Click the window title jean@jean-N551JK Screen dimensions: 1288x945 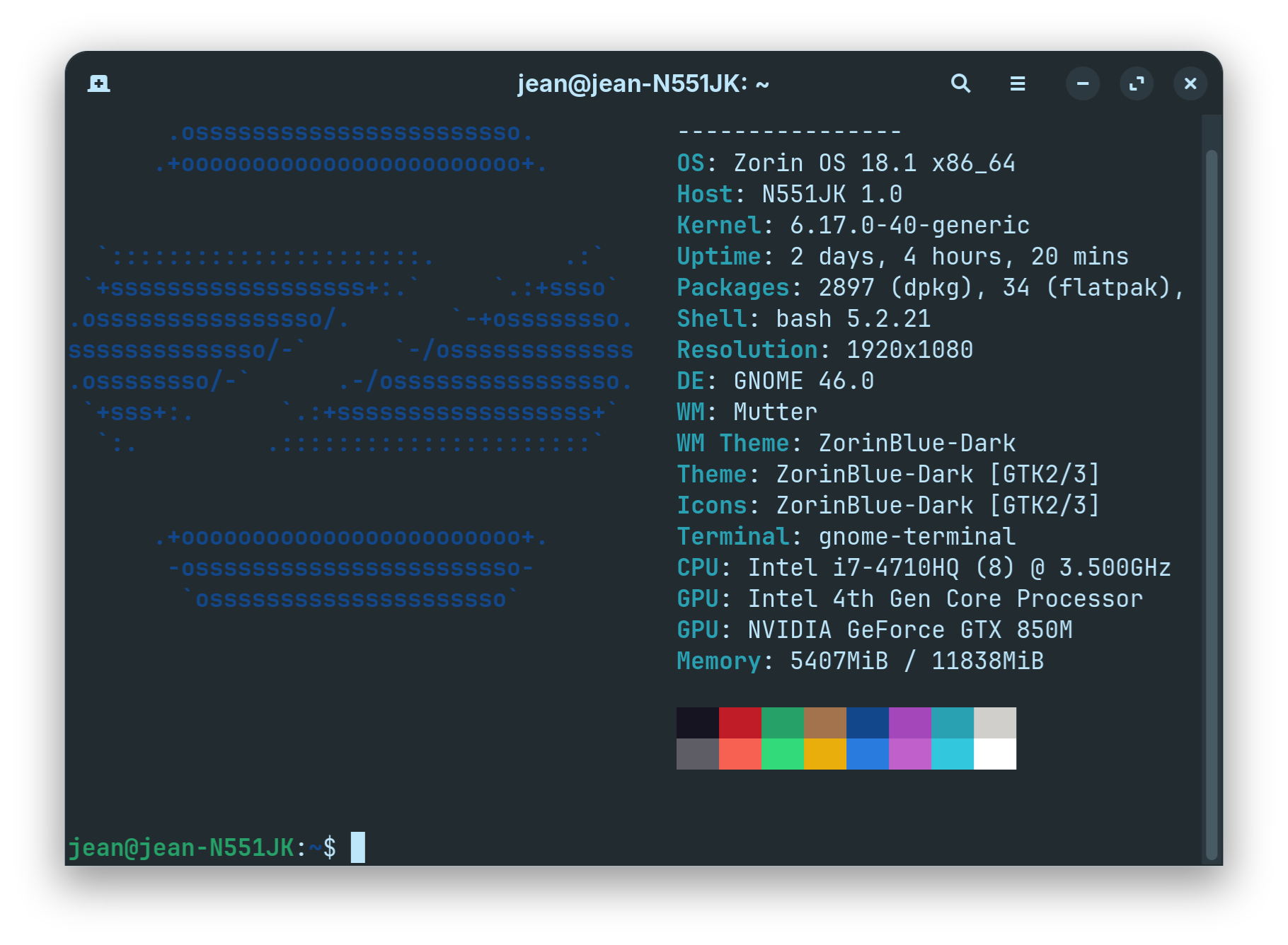coord(643,83)
